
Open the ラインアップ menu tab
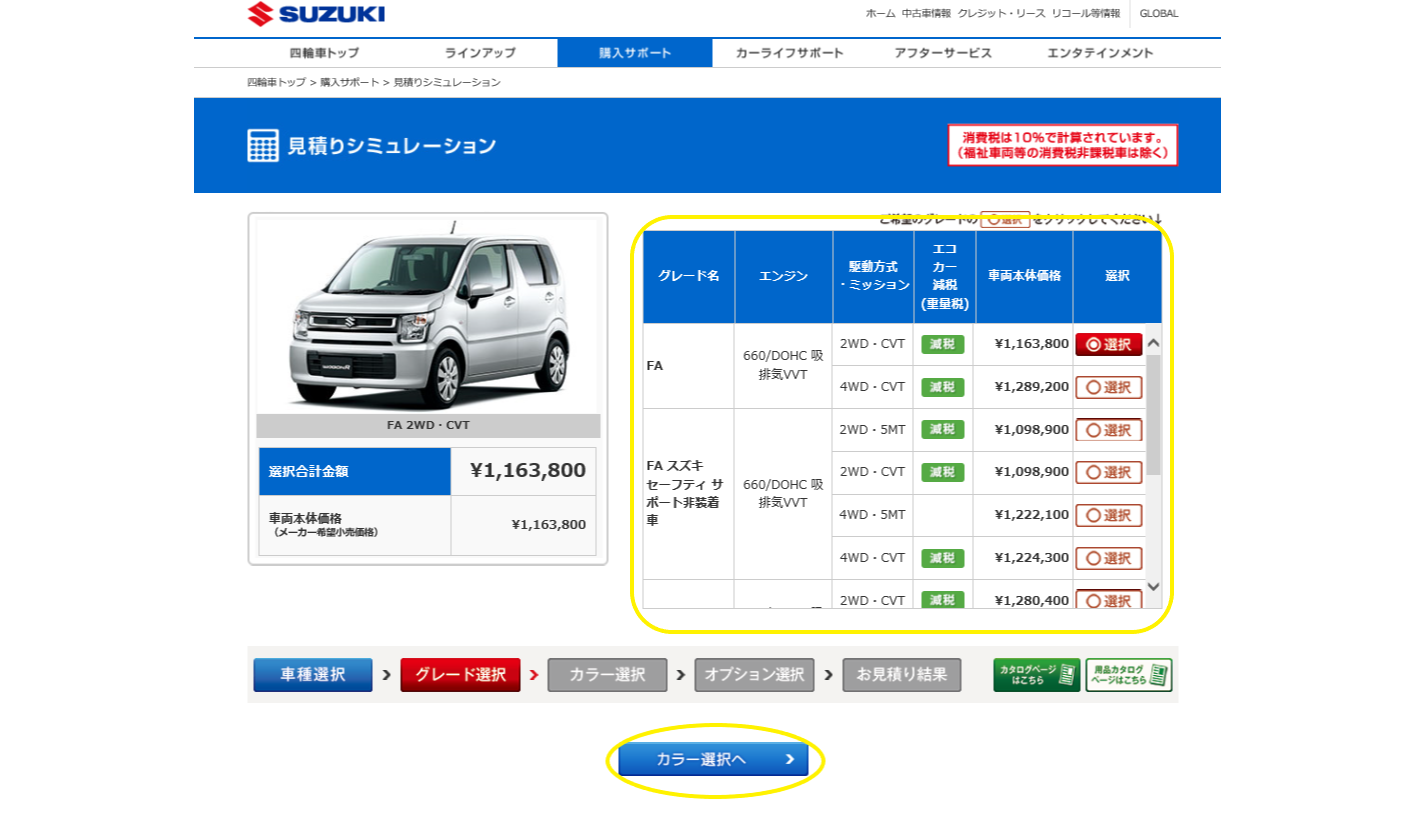pos(480,53)
